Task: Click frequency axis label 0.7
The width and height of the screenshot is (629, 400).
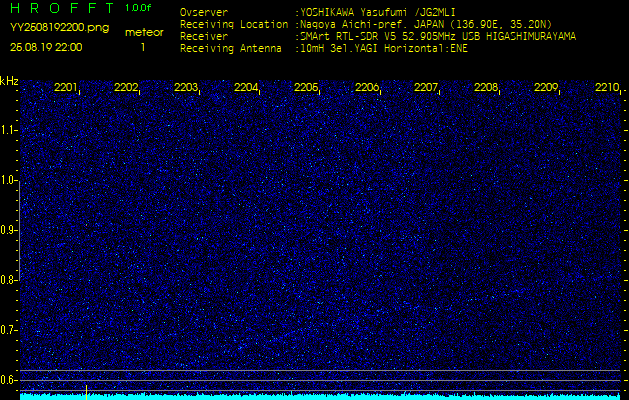Action: click(x=8, y=330)
